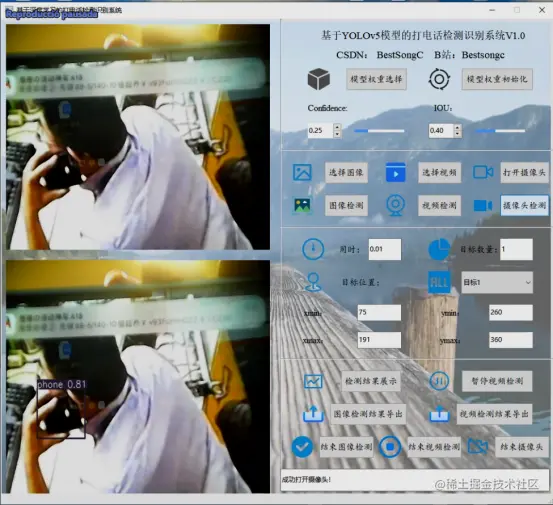
Task: Click the clock time-used icon
Action: [313, 249]
